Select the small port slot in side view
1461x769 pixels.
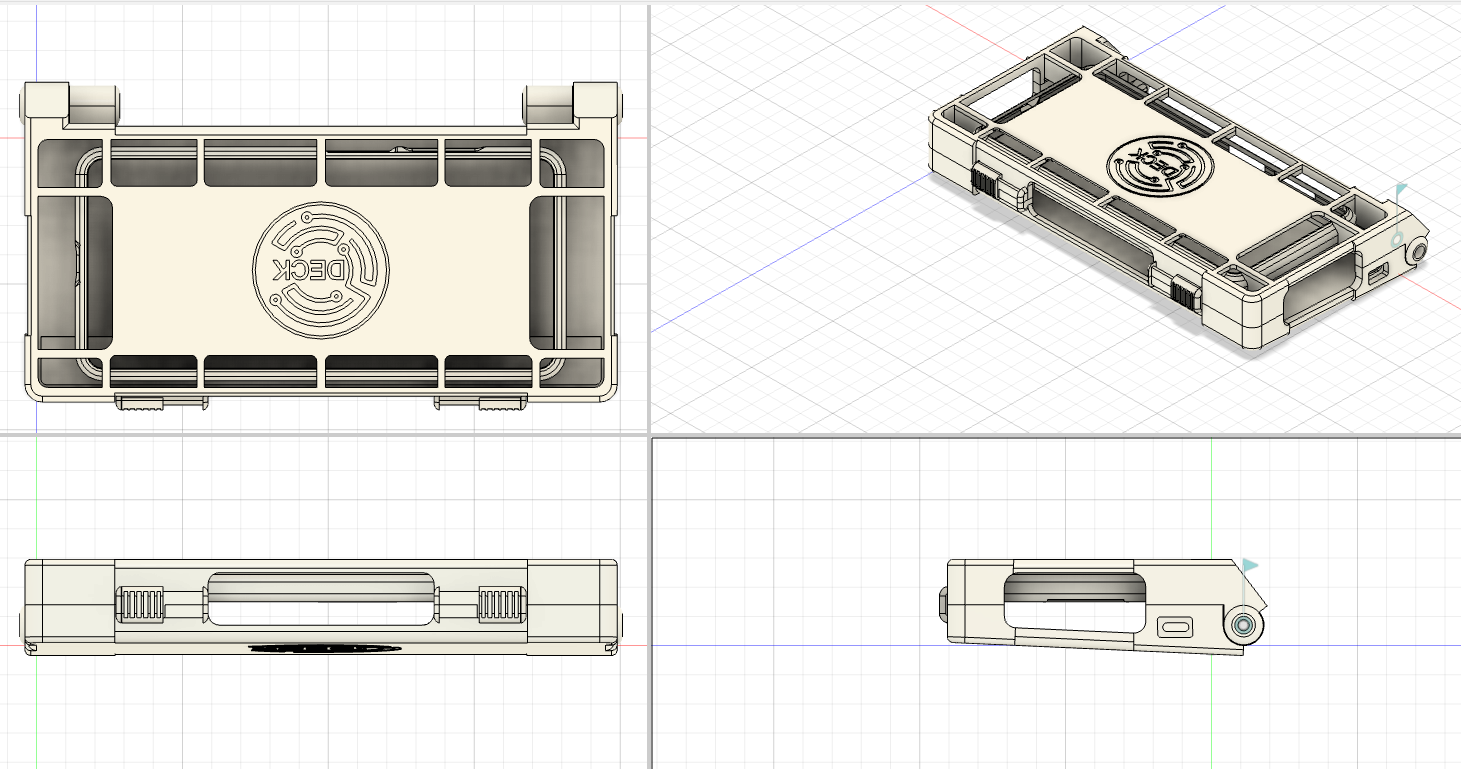1175,627
